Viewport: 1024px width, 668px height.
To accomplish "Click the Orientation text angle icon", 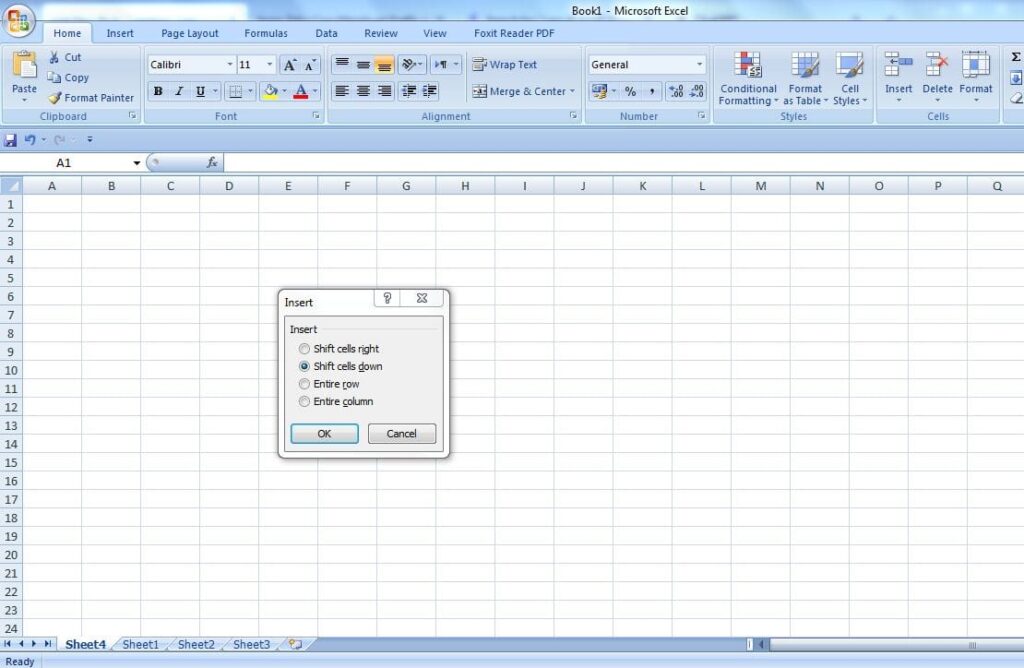I will click(409, 64).
